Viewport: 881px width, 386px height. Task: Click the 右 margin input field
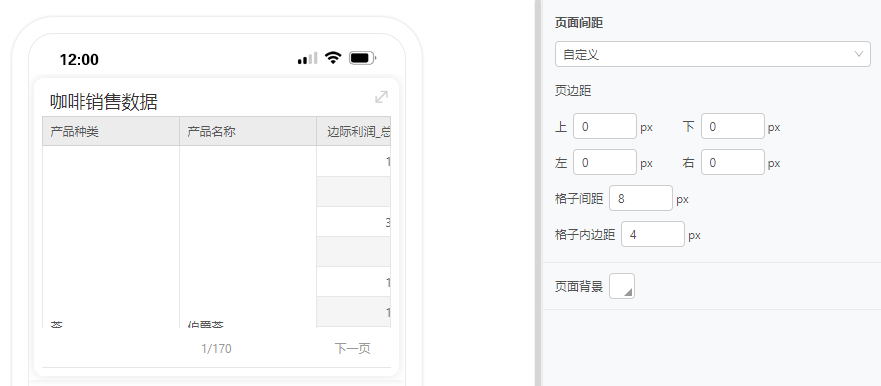coord(733,162)
